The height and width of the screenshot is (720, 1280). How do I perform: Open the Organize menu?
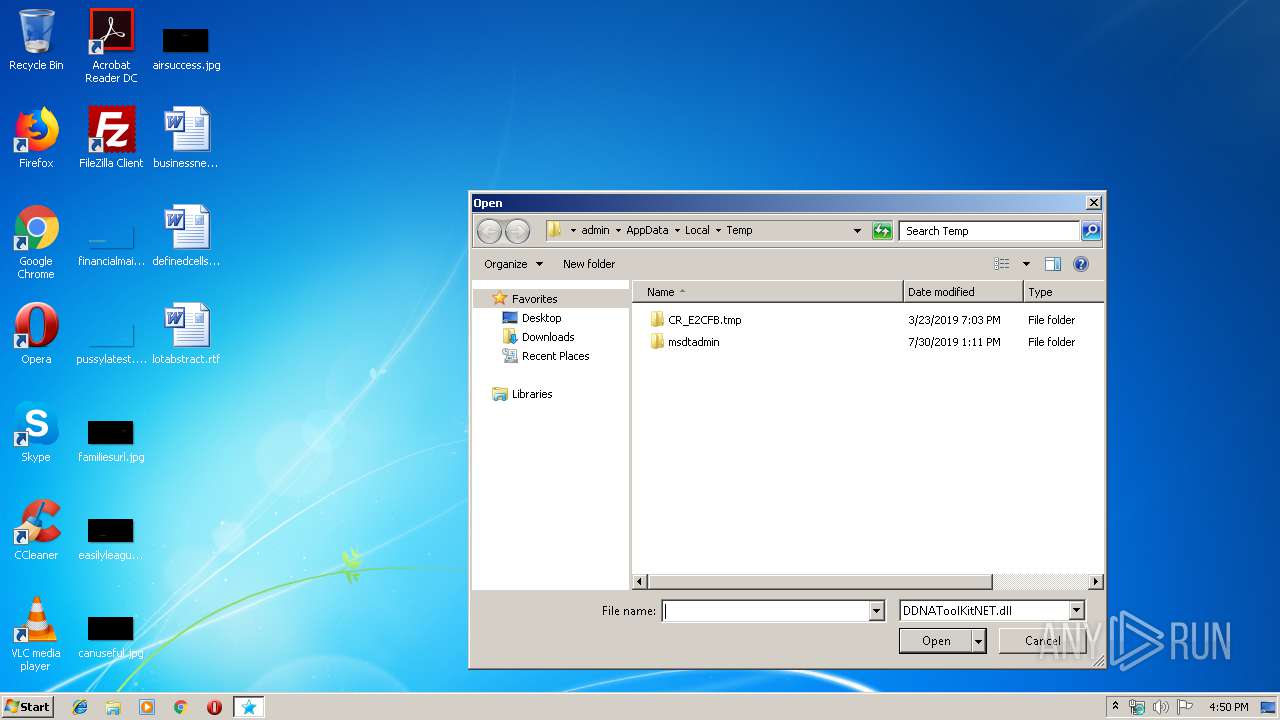point(513,264)
